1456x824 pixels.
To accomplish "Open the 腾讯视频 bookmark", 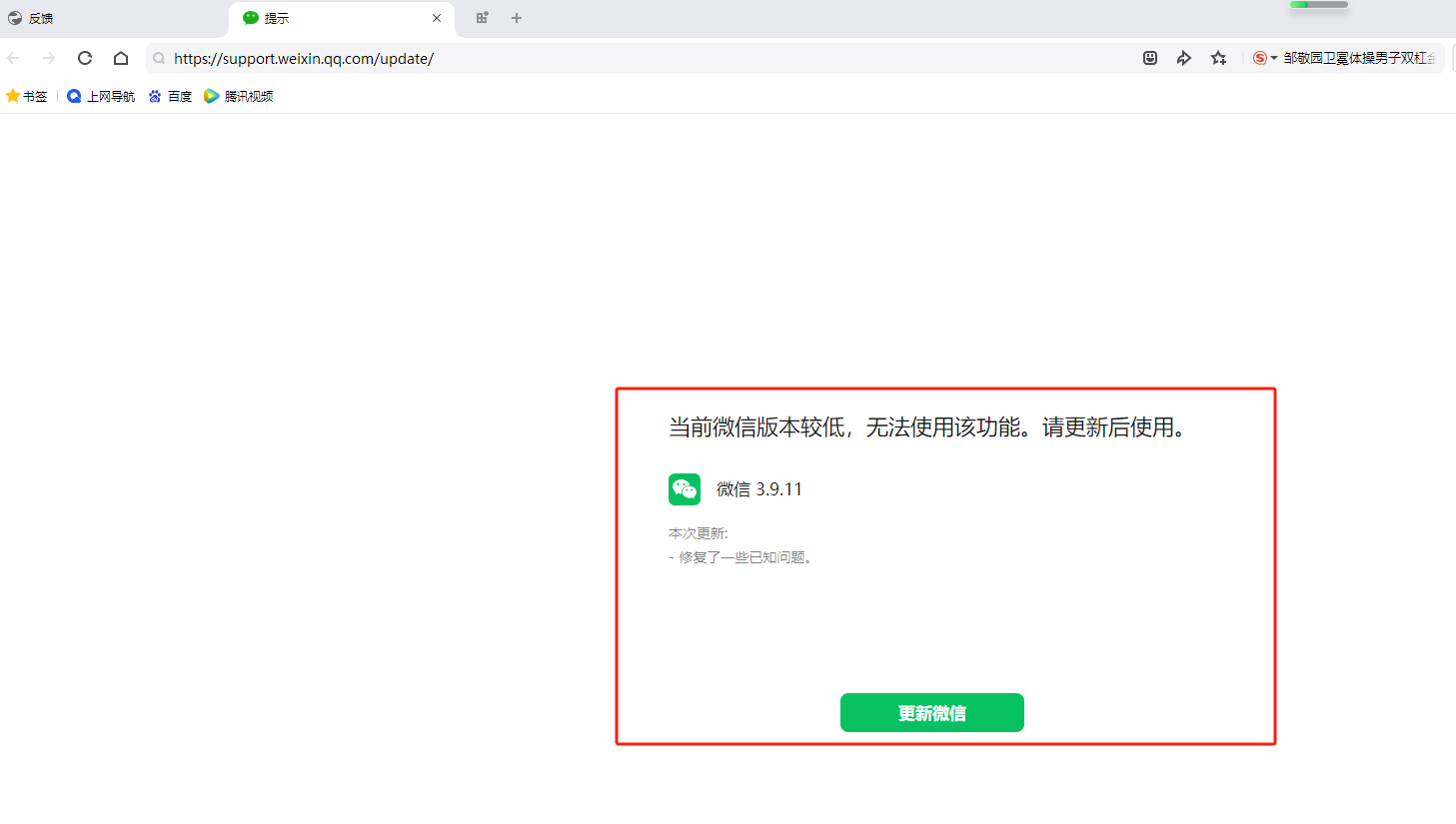I will pyautogui.click(x=239, y=96).
